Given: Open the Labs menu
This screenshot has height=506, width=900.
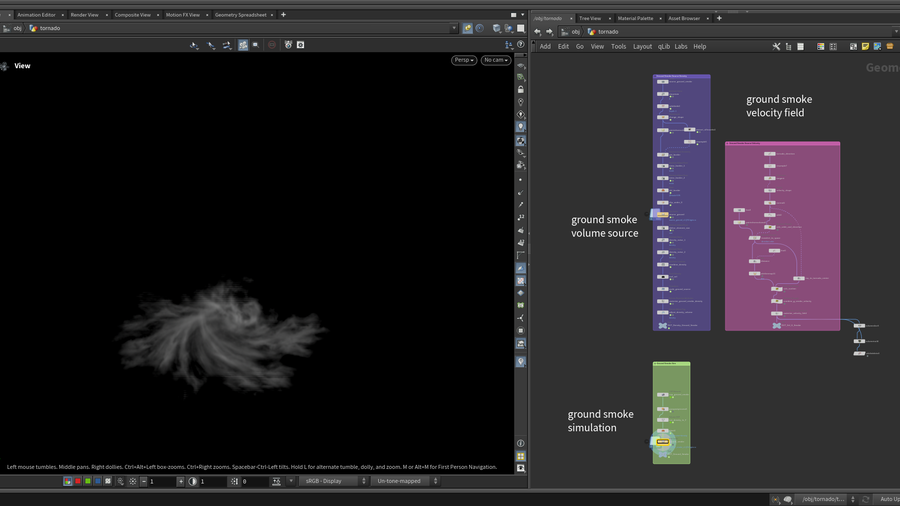Looking at the screenshot, I should pyautogui.click(x=680, y=46).
